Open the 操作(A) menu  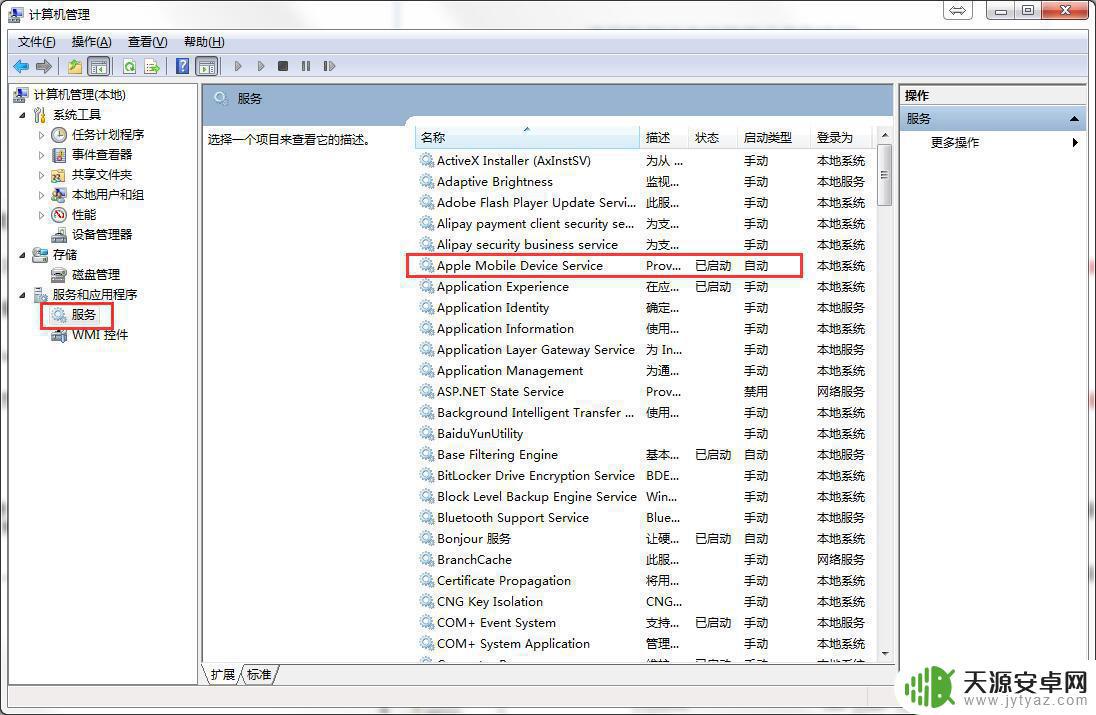[92, 42]
